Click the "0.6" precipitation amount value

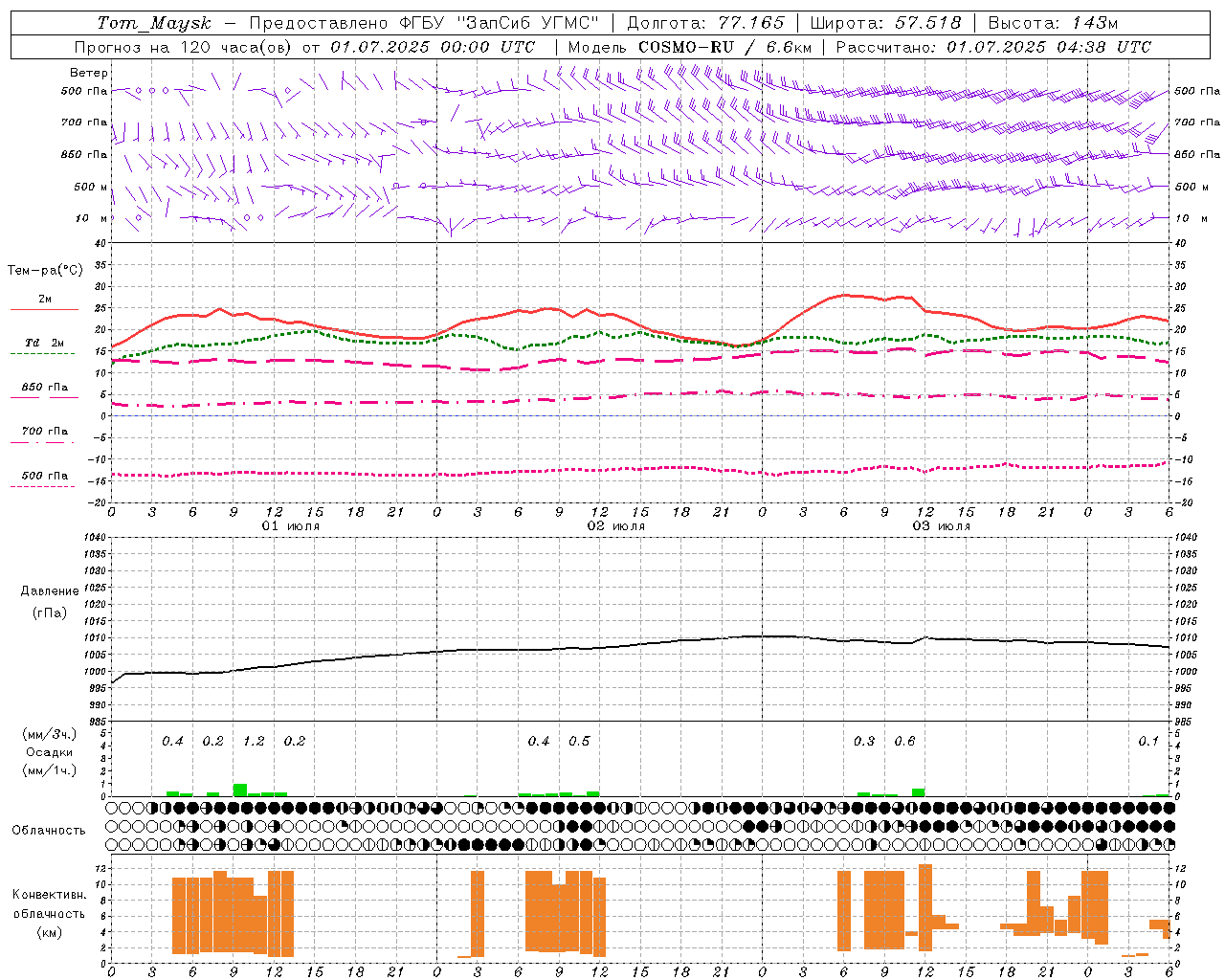[904, 741]
